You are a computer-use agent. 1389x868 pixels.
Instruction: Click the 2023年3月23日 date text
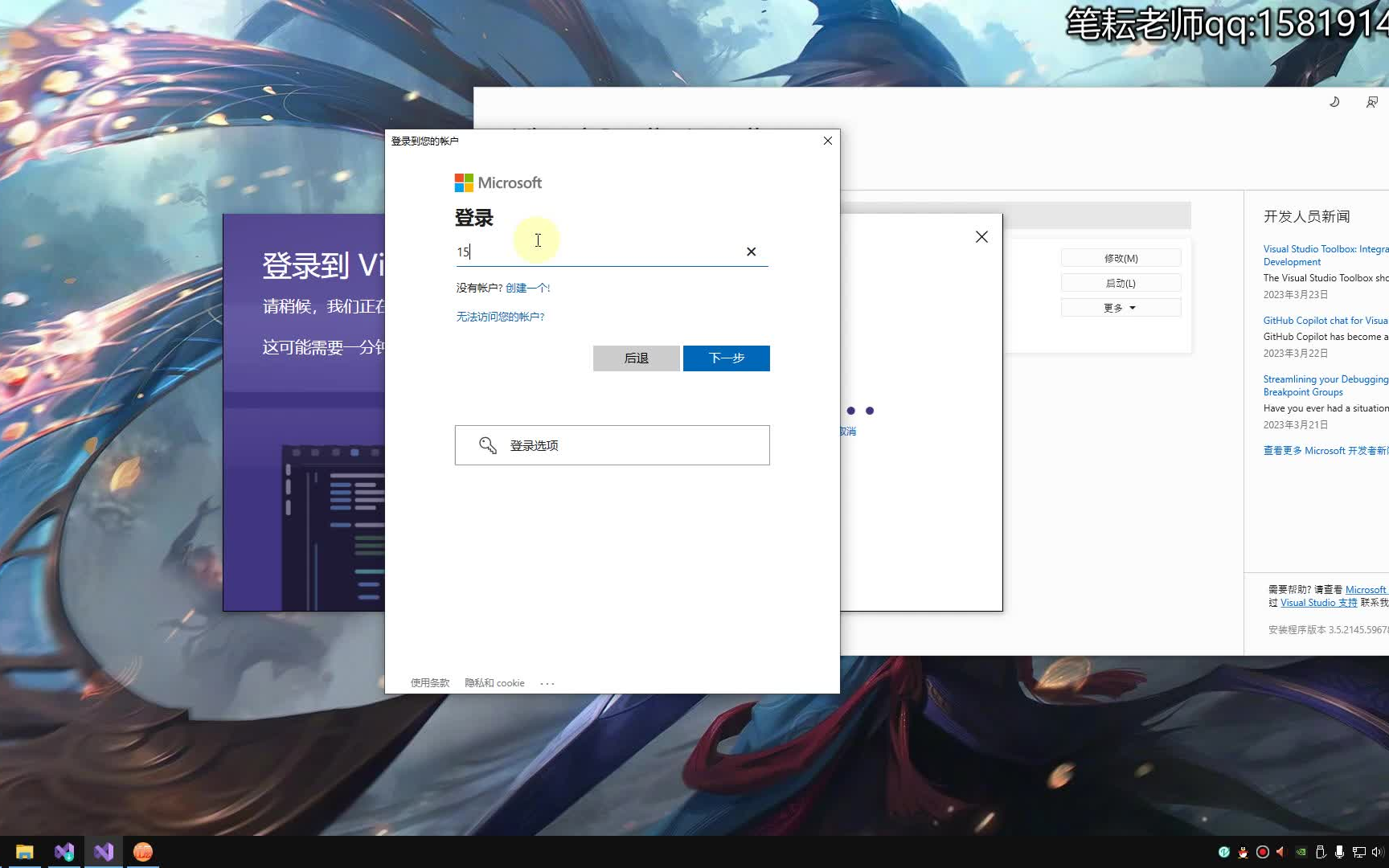1296,295
